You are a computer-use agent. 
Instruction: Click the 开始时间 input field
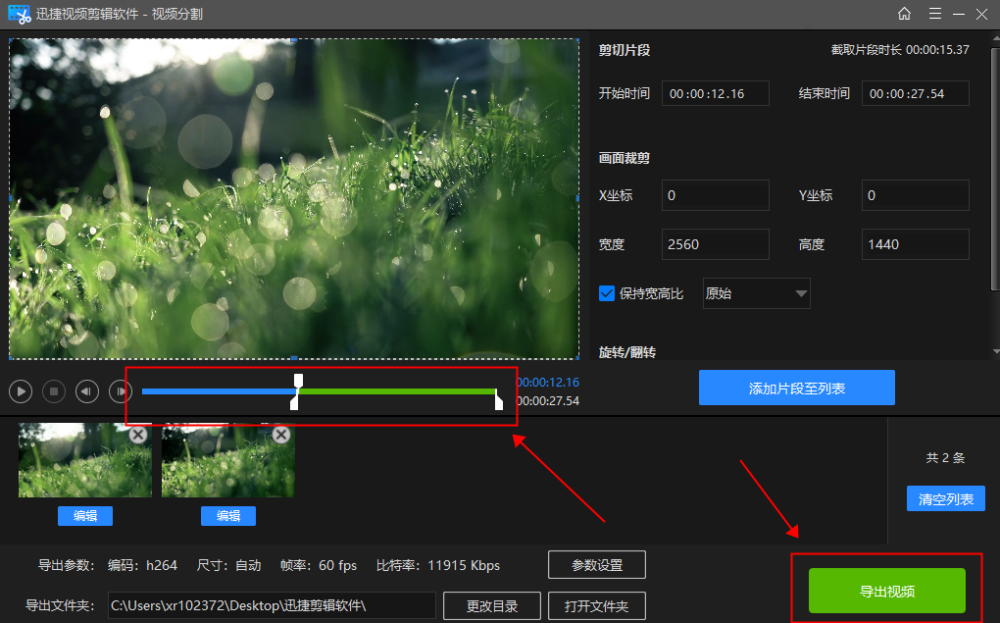point(715,93)
